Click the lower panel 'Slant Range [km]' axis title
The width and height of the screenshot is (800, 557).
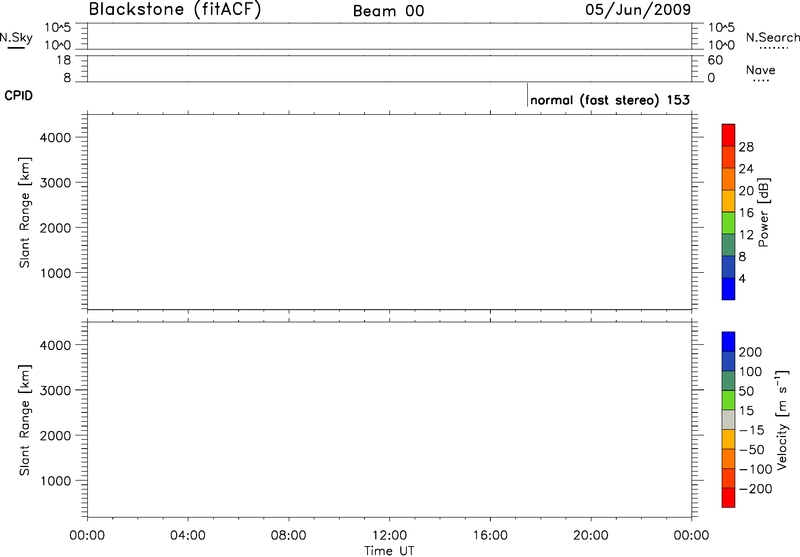click(25, 420)
